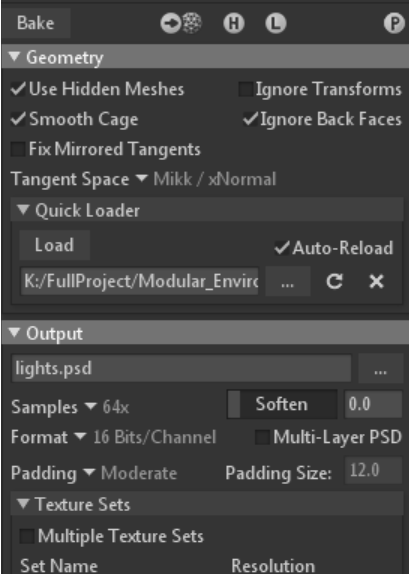409x574 pixels.
Task: Click the Load button
Action: click(55, 245)
